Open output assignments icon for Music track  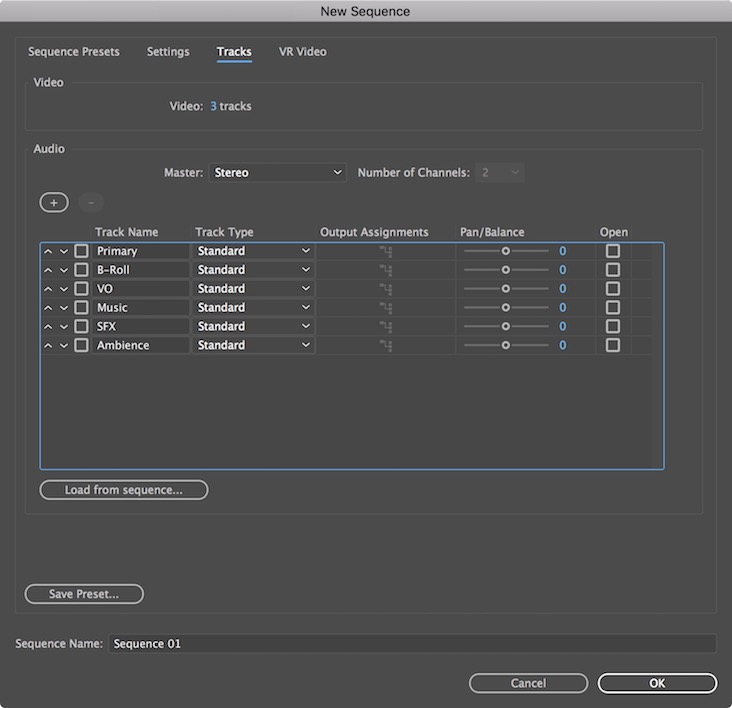386,308
